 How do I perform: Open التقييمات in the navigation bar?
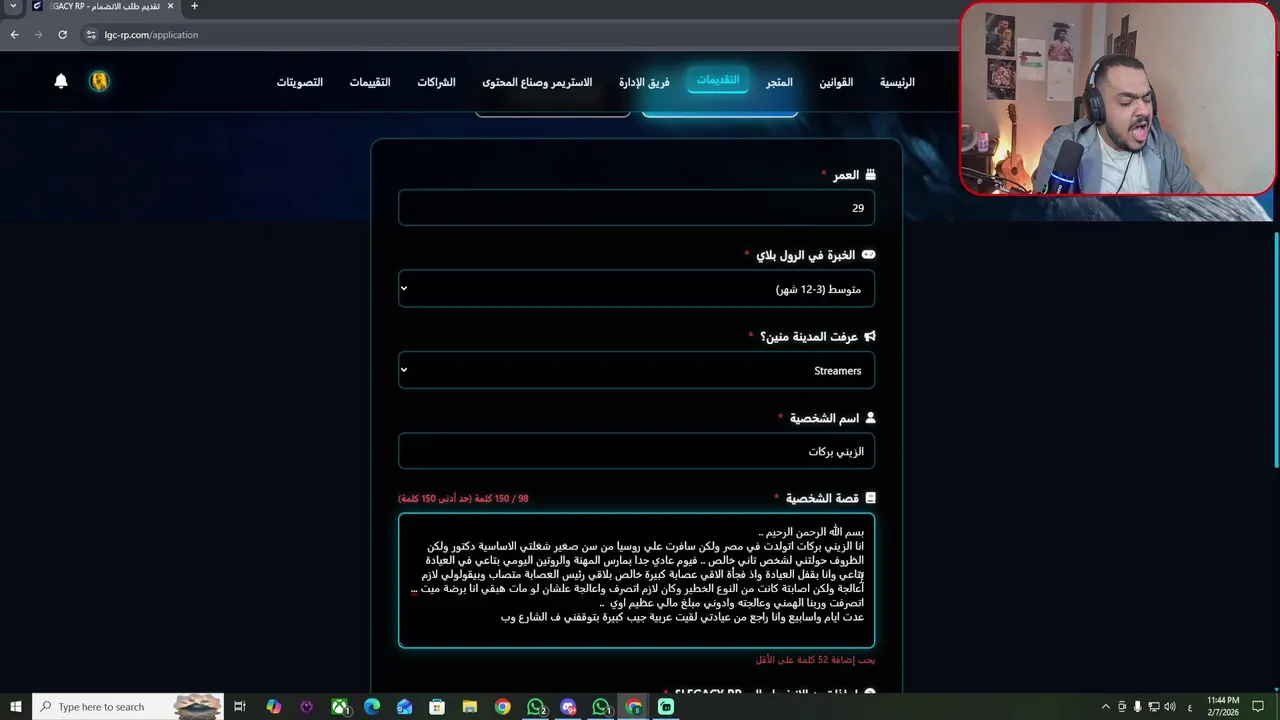tap(370, 82)
